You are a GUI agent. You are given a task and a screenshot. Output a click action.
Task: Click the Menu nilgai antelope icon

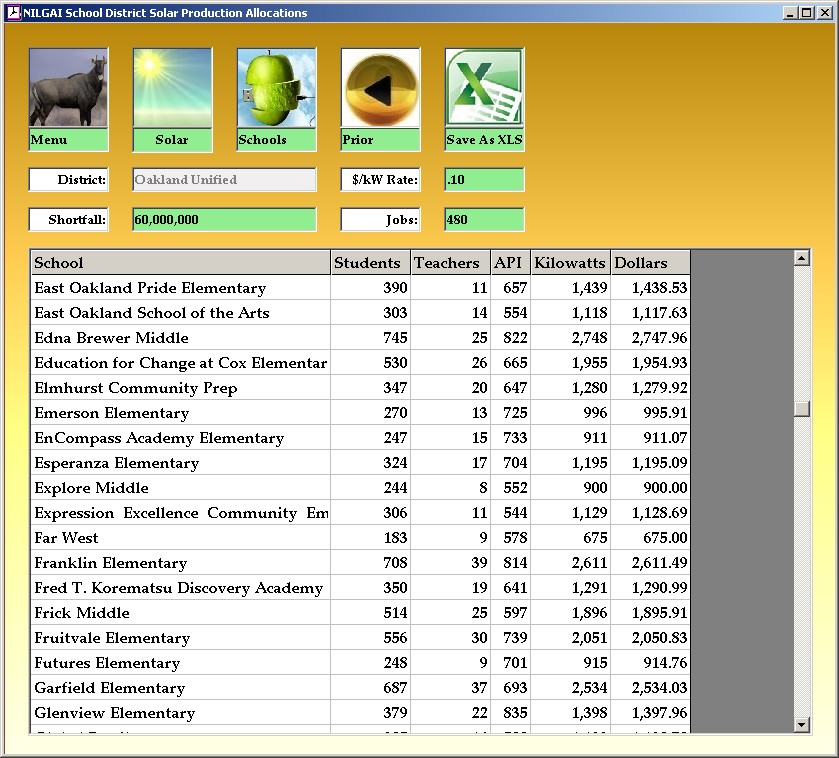click(68, 88)
